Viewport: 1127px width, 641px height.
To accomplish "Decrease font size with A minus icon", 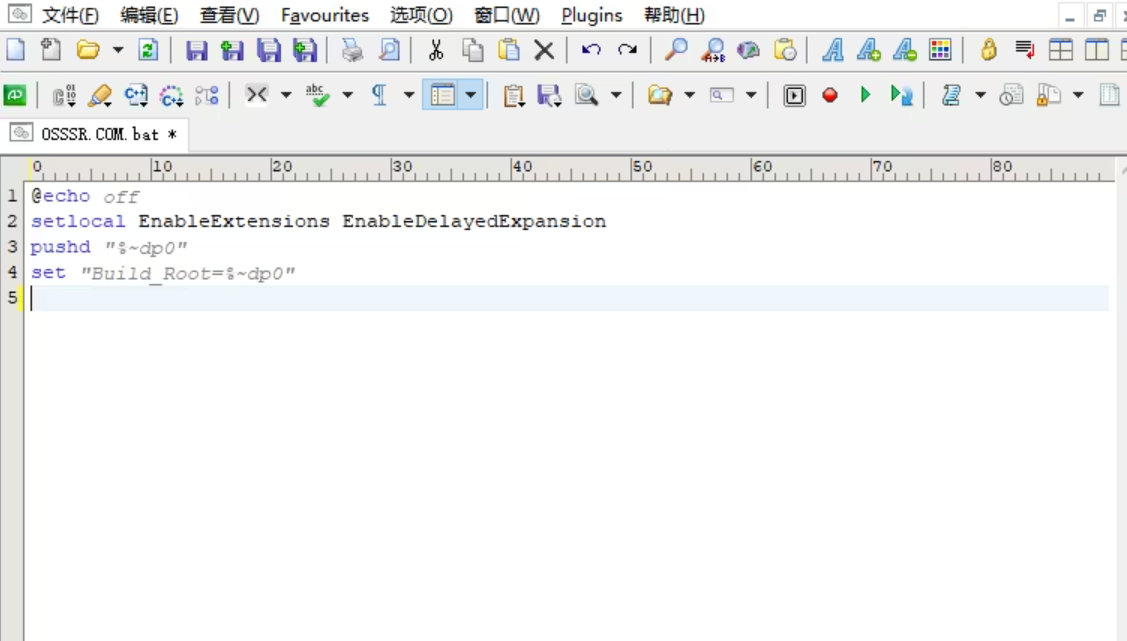I will coord(904,50).
